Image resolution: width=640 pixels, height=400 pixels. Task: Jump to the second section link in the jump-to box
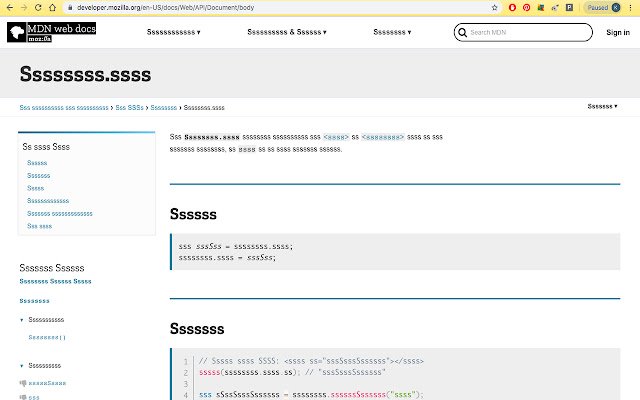point(38,176)
